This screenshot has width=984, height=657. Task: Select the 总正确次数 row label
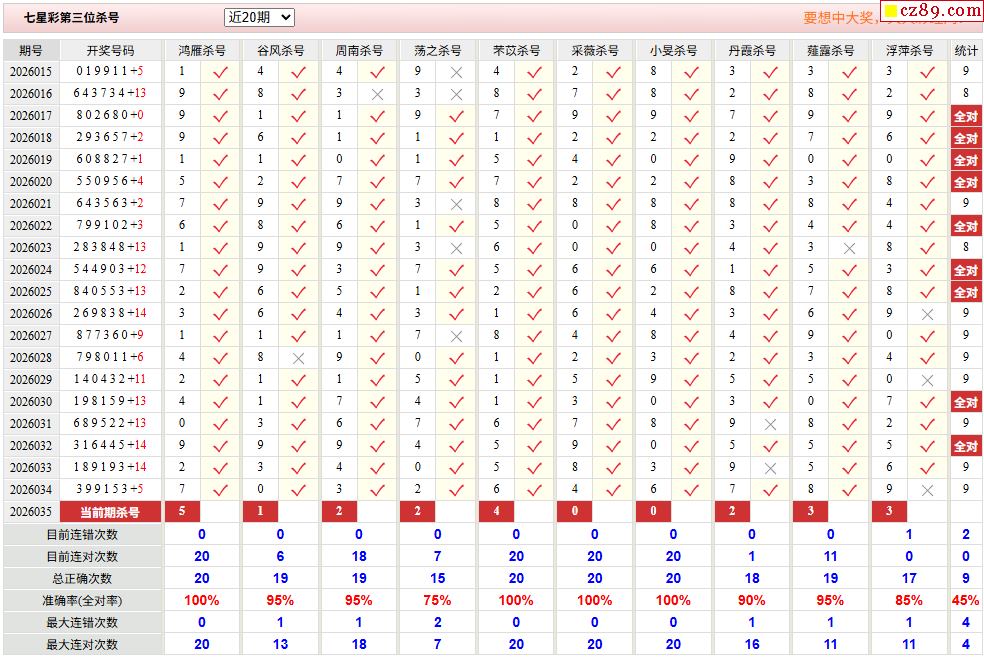83,579
